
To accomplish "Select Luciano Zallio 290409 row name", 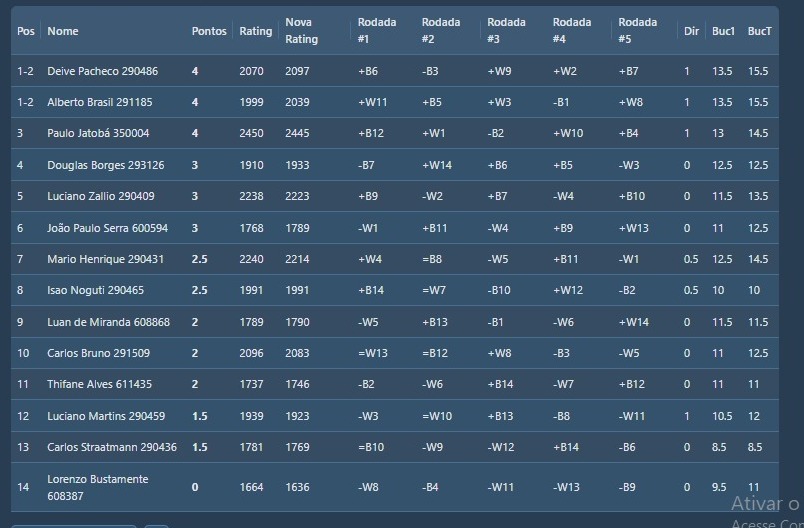I will [100, 196].
